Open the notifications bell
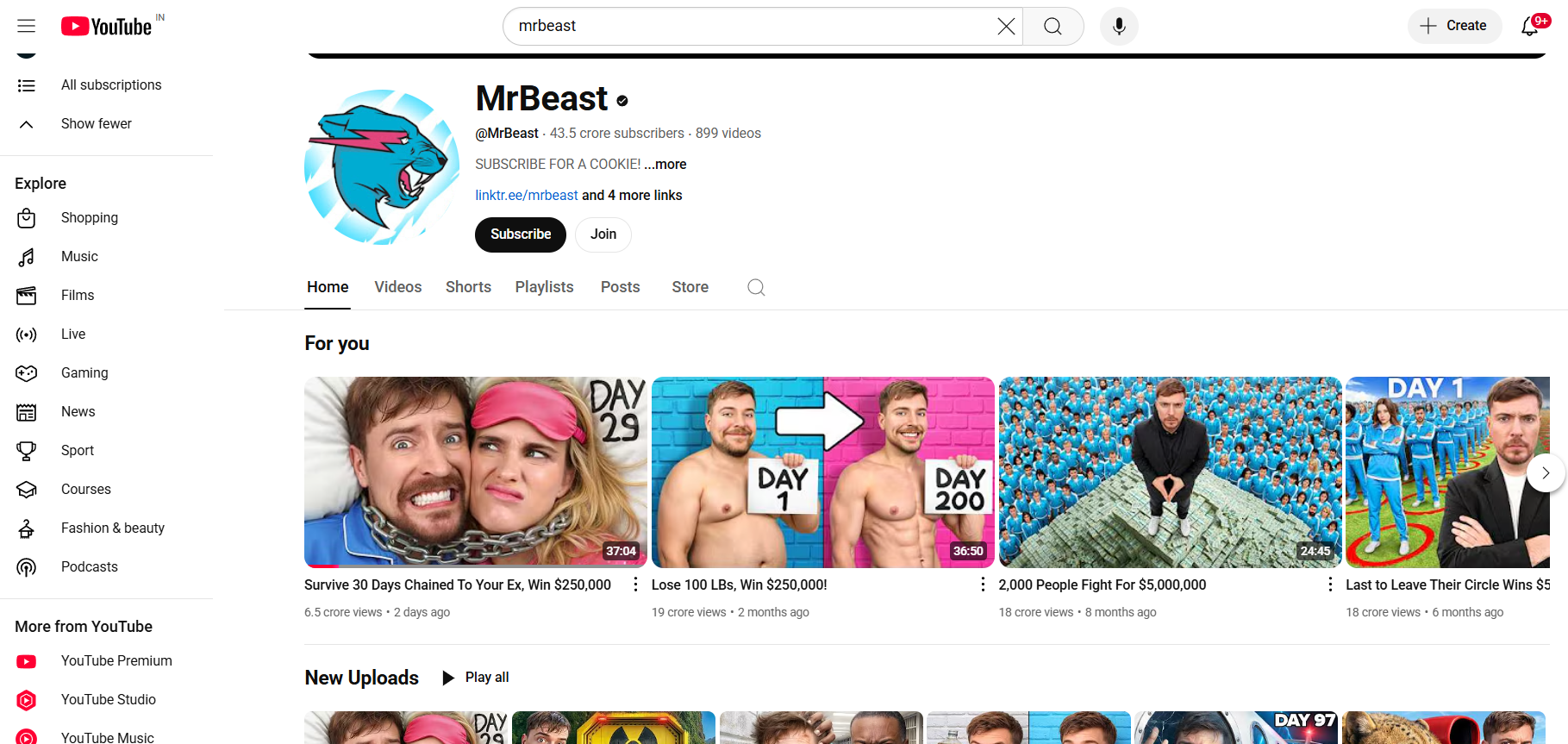The image size is (1568, 744). [x=1532, y=26]
